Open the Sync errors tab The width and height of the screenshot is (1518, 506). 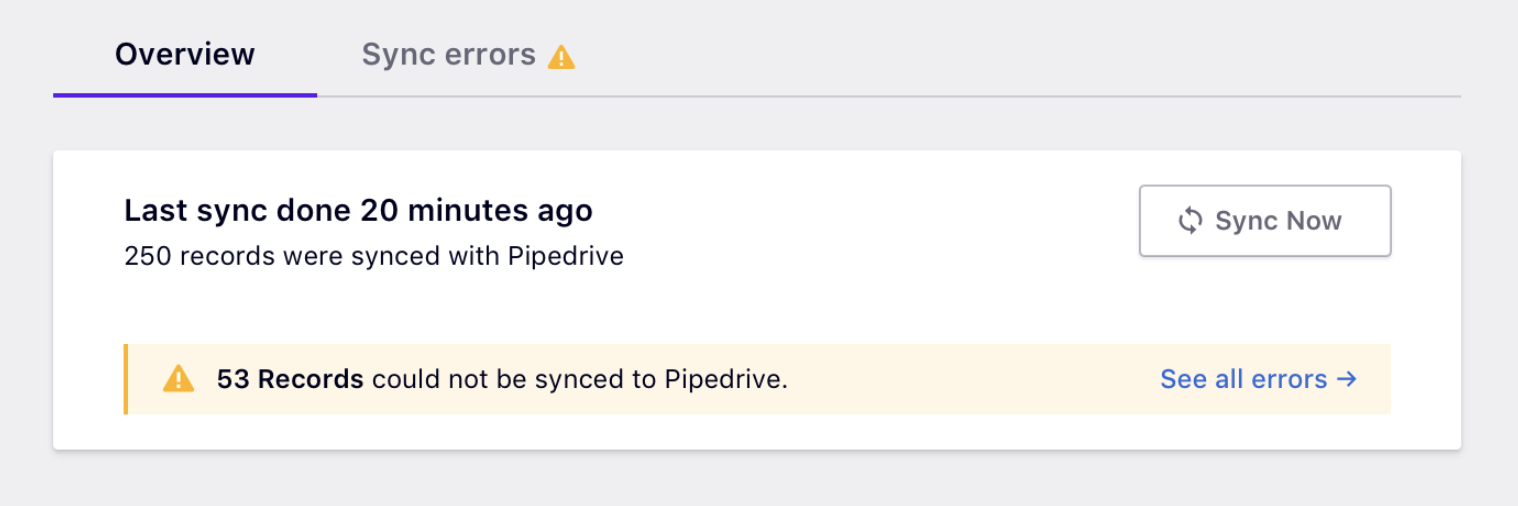[x=448, y=54]
